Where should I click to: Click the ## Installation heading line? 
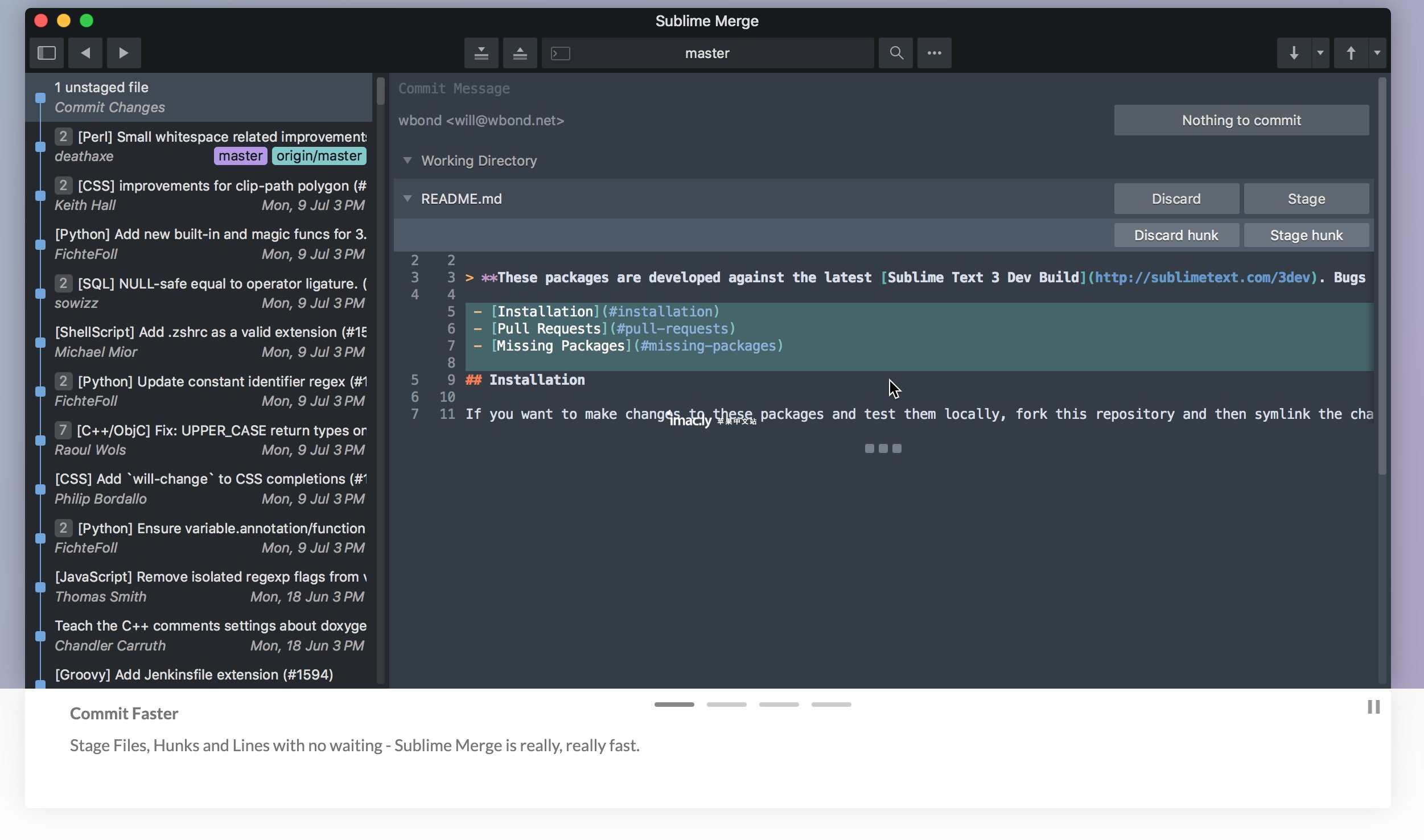pyautogui.click(x=525, y=380)
